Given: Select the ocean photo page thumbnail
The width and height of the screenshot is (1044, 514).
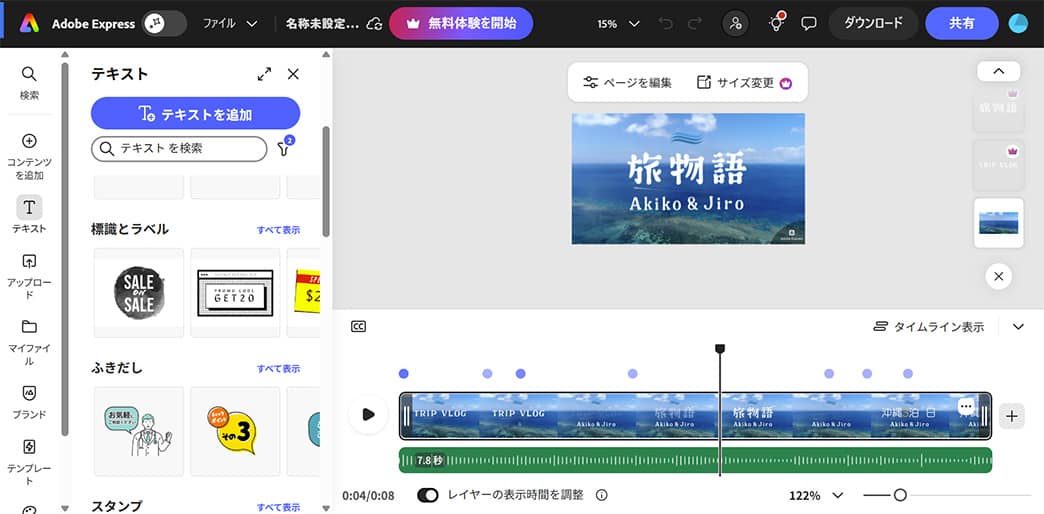Looking at the screenshot, I should point(998,223).
